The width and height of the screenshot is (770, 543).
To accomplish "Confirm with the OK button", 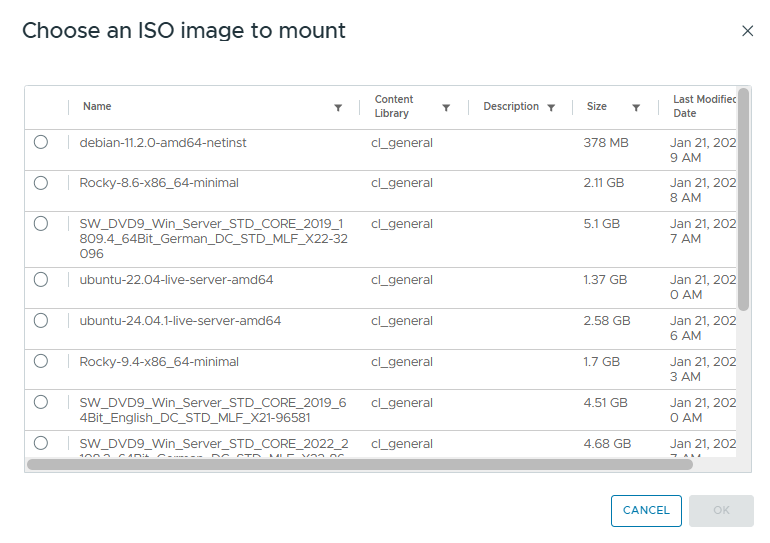I will coord(721,511).
